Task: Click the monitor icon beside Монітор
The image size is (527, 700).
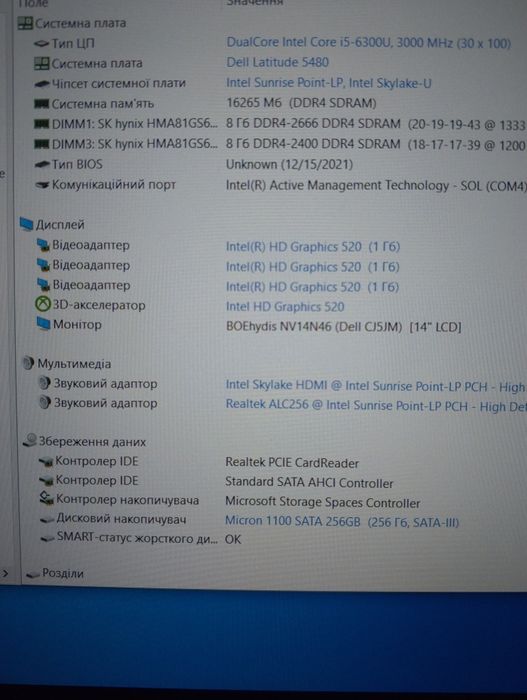Action: pyautogui.click(x=43, y=324)
